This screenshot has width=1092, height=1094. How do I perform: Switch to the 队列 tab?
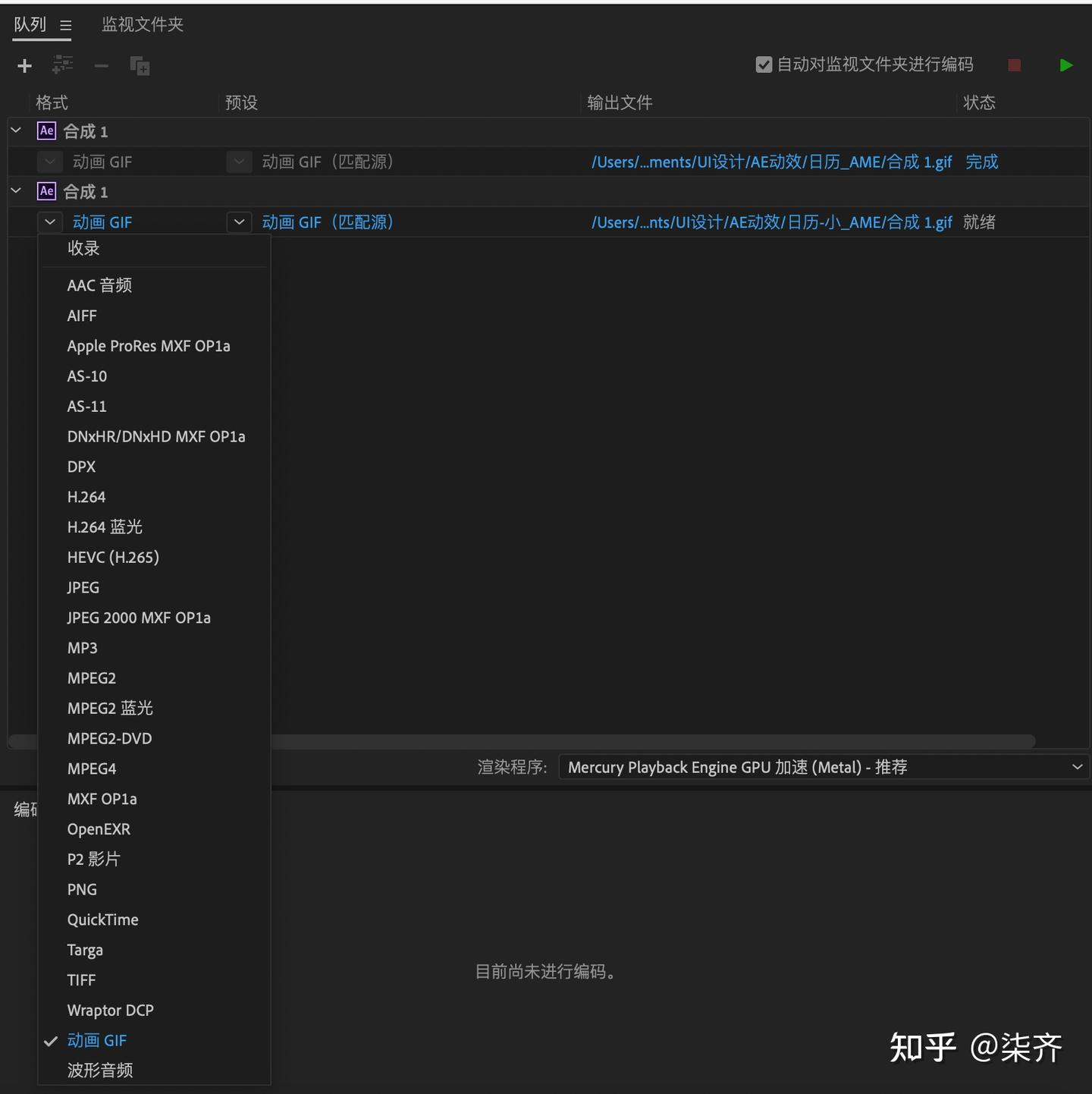pos(30,24)
